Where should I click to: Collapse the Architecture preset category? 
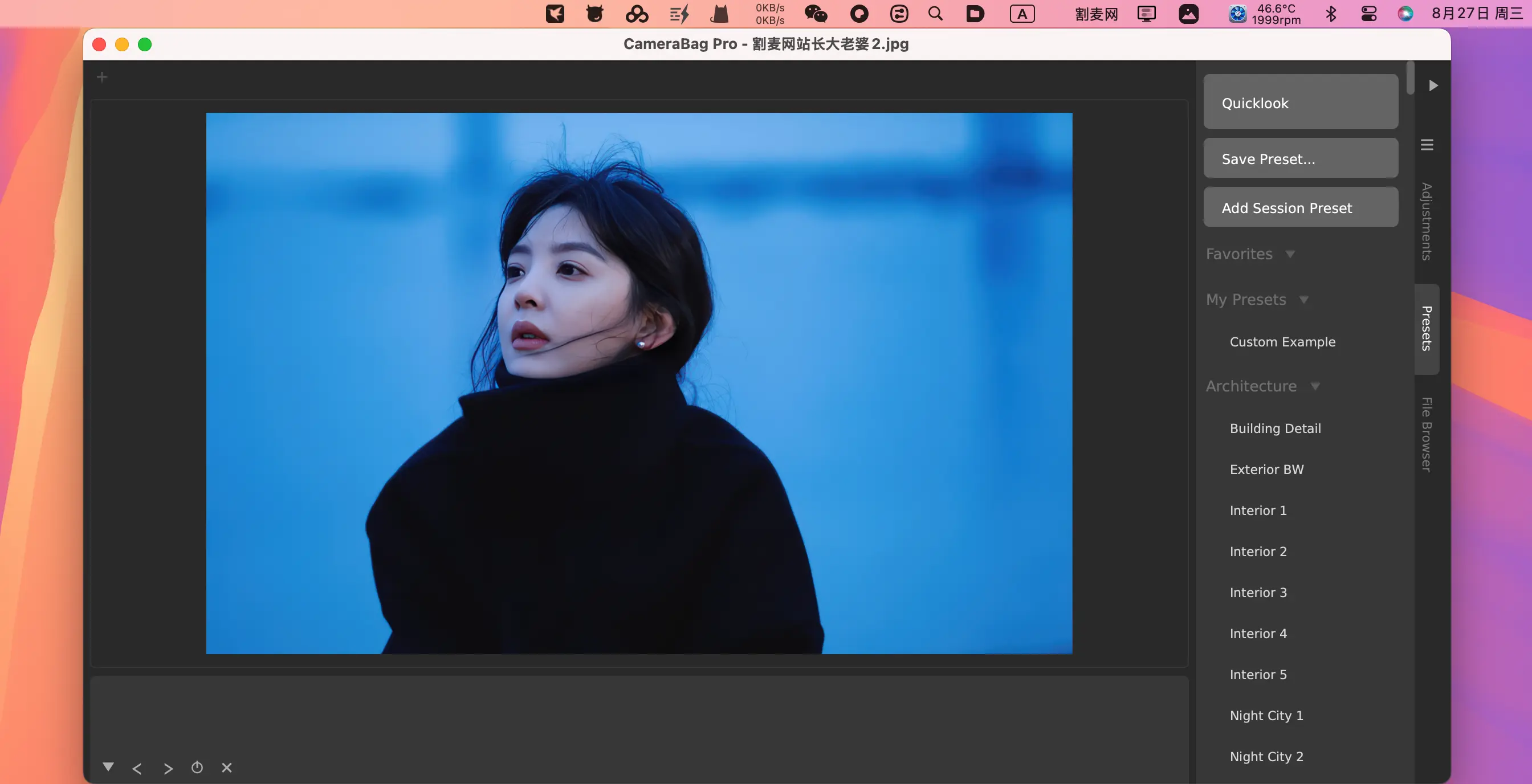click(x=1315, y=386)
